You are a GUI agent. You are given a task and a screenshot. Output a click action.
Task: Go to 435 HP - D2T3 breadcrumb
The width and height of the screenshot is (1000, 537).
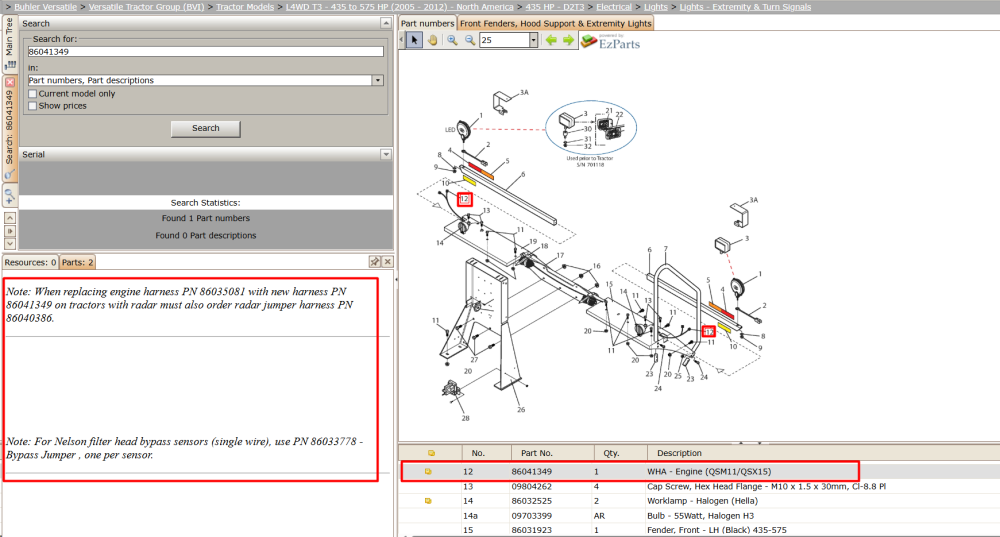click(554, 6)
